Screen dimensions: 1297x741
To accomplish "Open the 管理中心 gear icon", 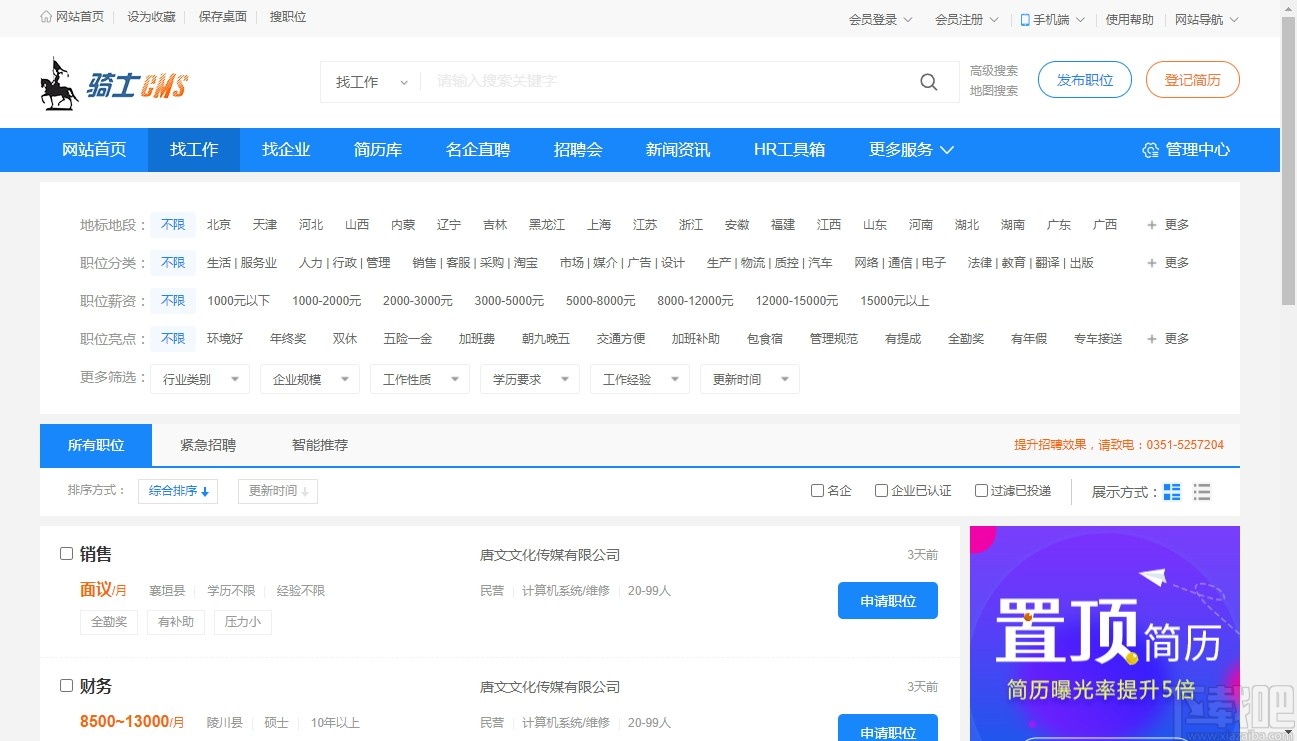I will (x=1148, y=149).
